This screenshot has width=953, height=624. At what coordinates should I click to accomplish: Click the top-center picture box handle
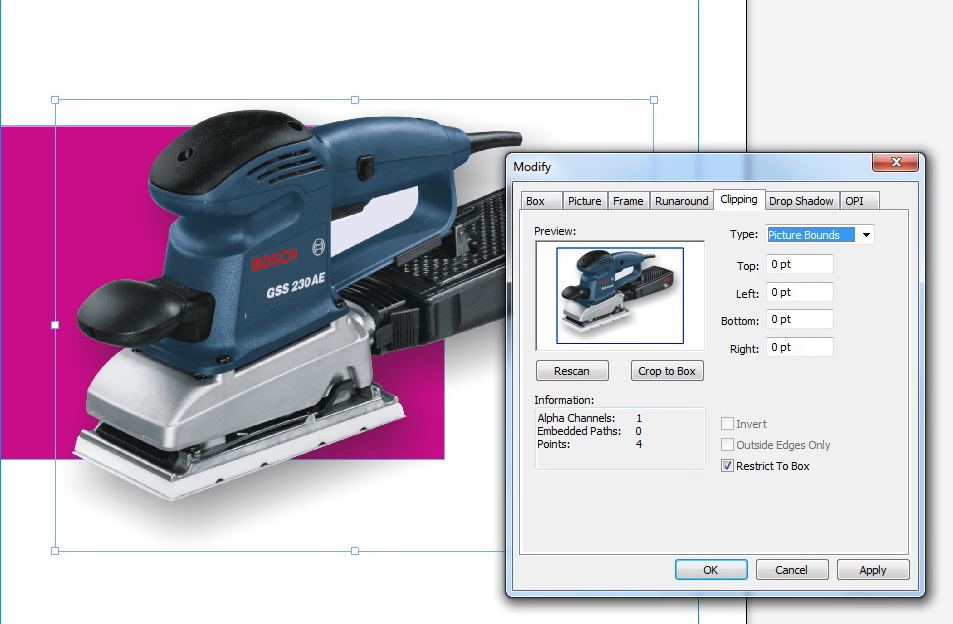[x=355, y=100]
